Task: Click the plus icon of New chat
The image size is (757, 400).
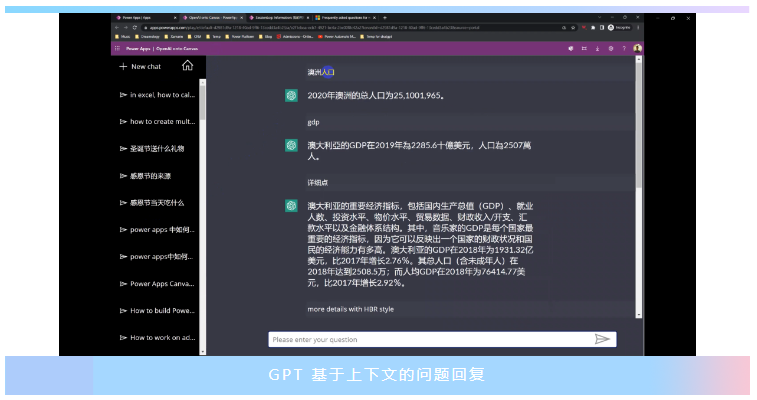Action: click(123, 67)
